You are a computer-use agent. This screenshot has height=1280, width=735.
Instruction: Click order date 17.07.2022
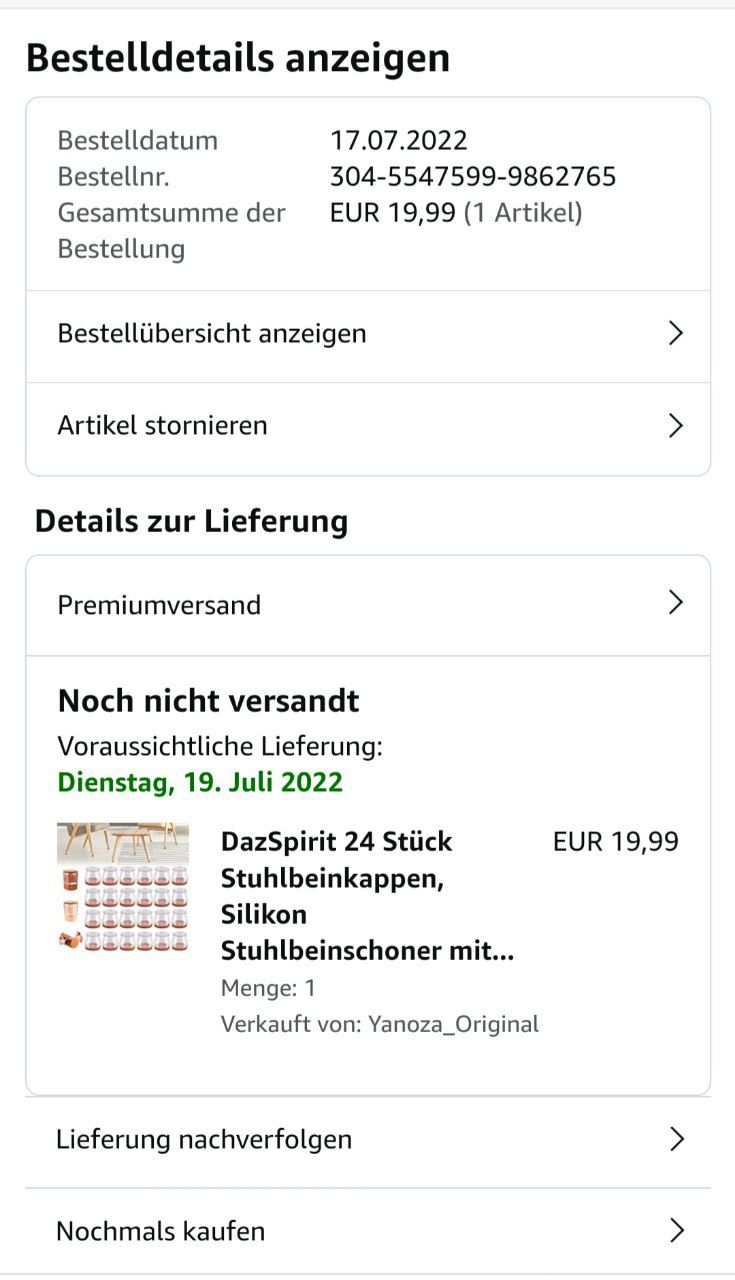[399, 141]
